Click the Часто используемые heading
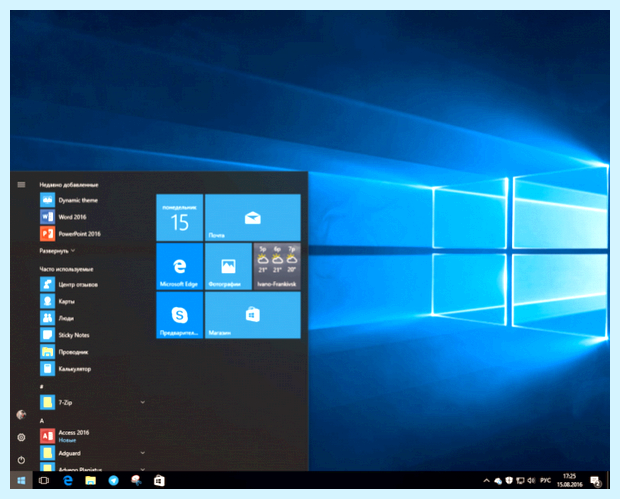The width and height of the screenshot is (620, 499). (x=66, y=269)
